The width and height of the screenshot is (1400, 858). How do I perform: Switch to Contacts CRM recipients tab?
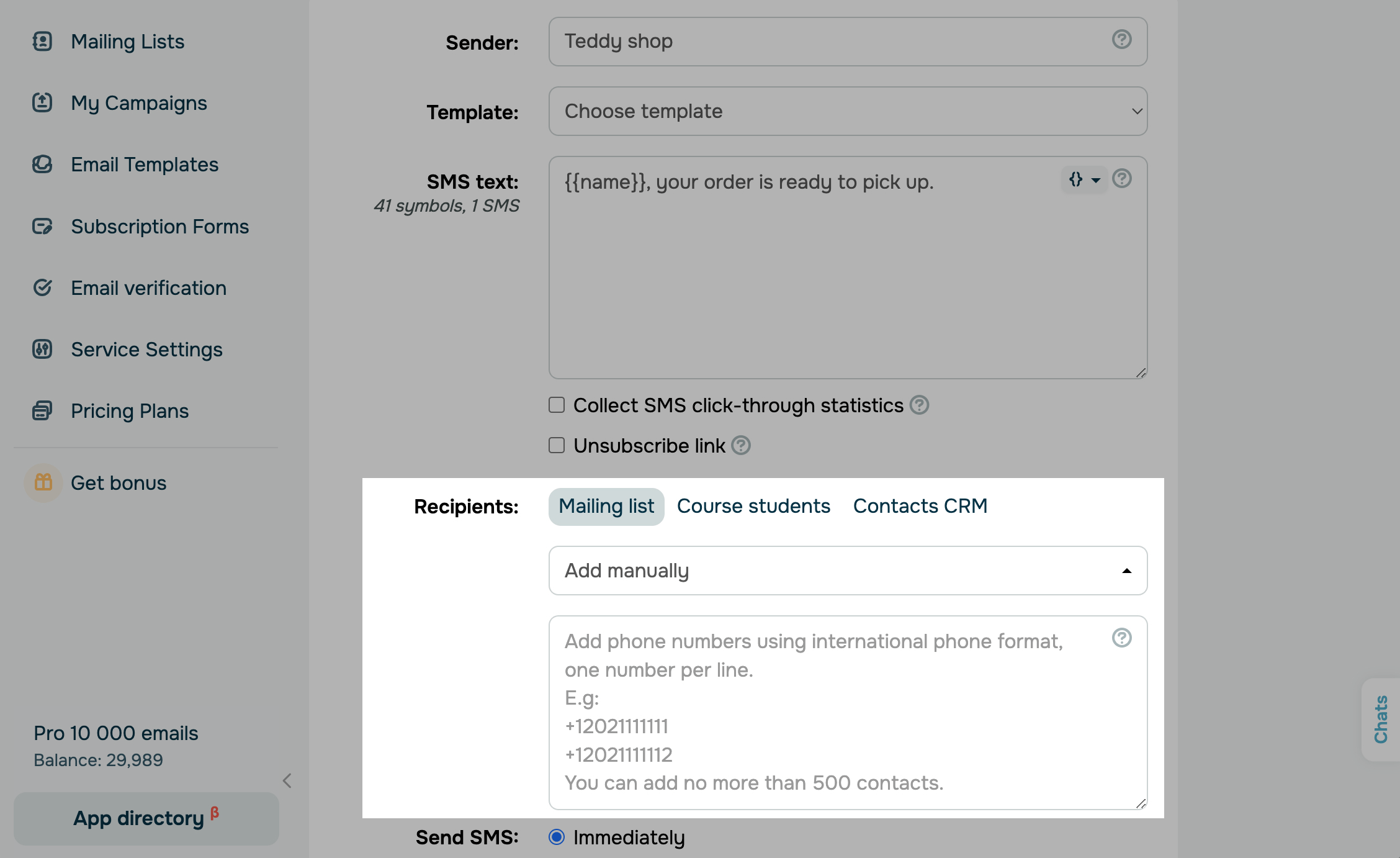920,506
